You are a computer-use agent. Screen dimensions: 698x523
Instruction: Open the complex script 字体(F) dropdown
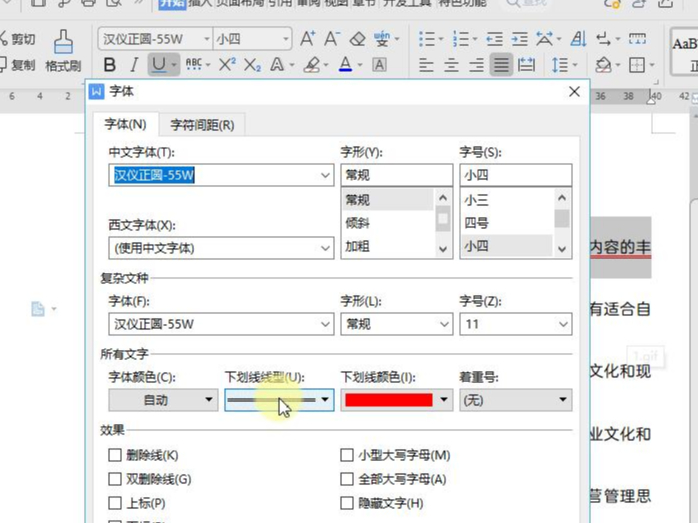coord(325,324)
